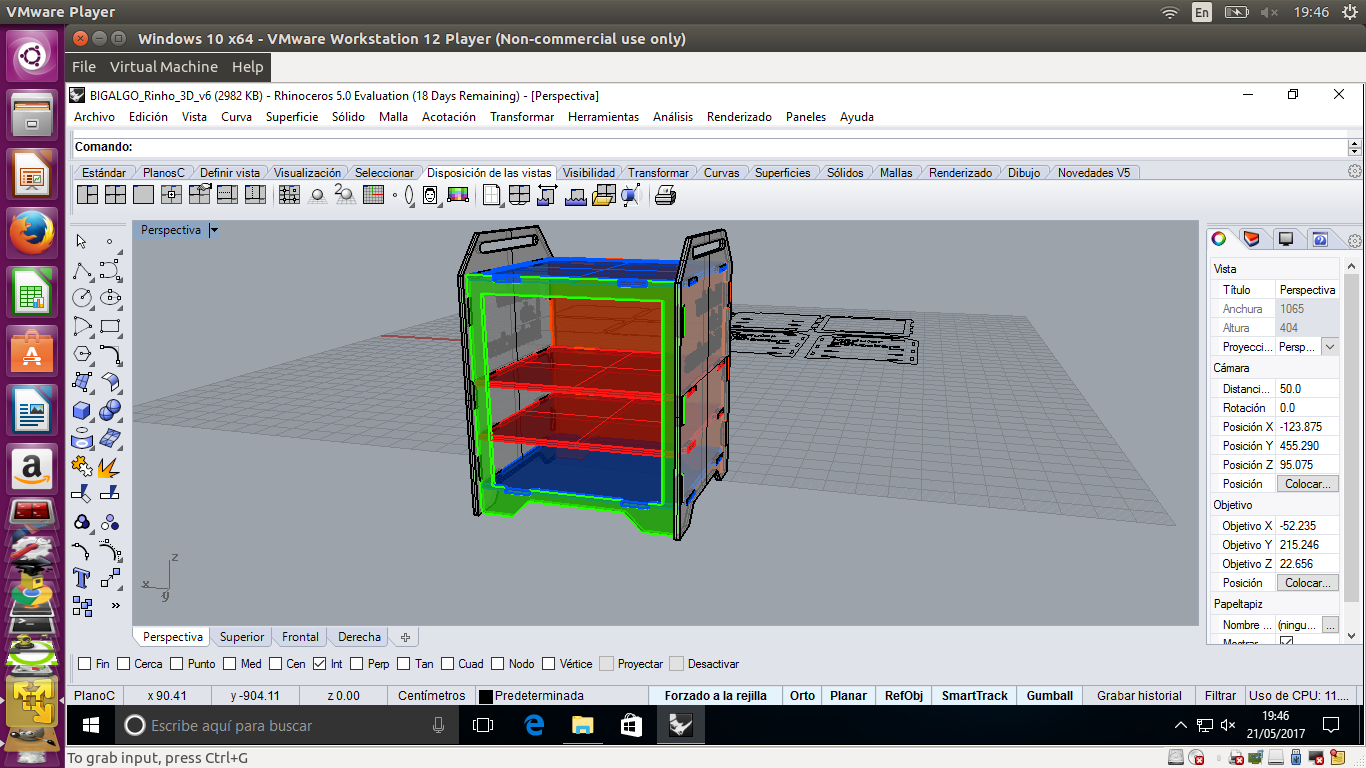Switch to the Superior viewport tab
Viewport: 1366px width, 768px height.
coord(242,637)
